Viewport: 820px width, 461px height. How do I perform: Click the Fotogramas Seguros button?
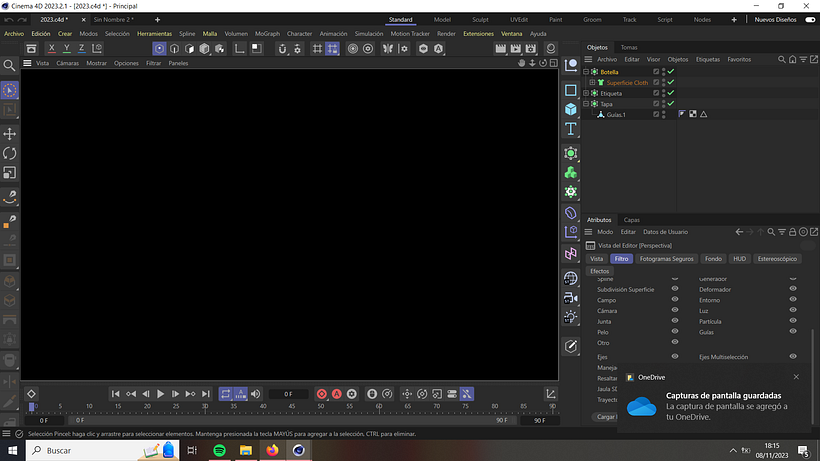click(666, 259)
